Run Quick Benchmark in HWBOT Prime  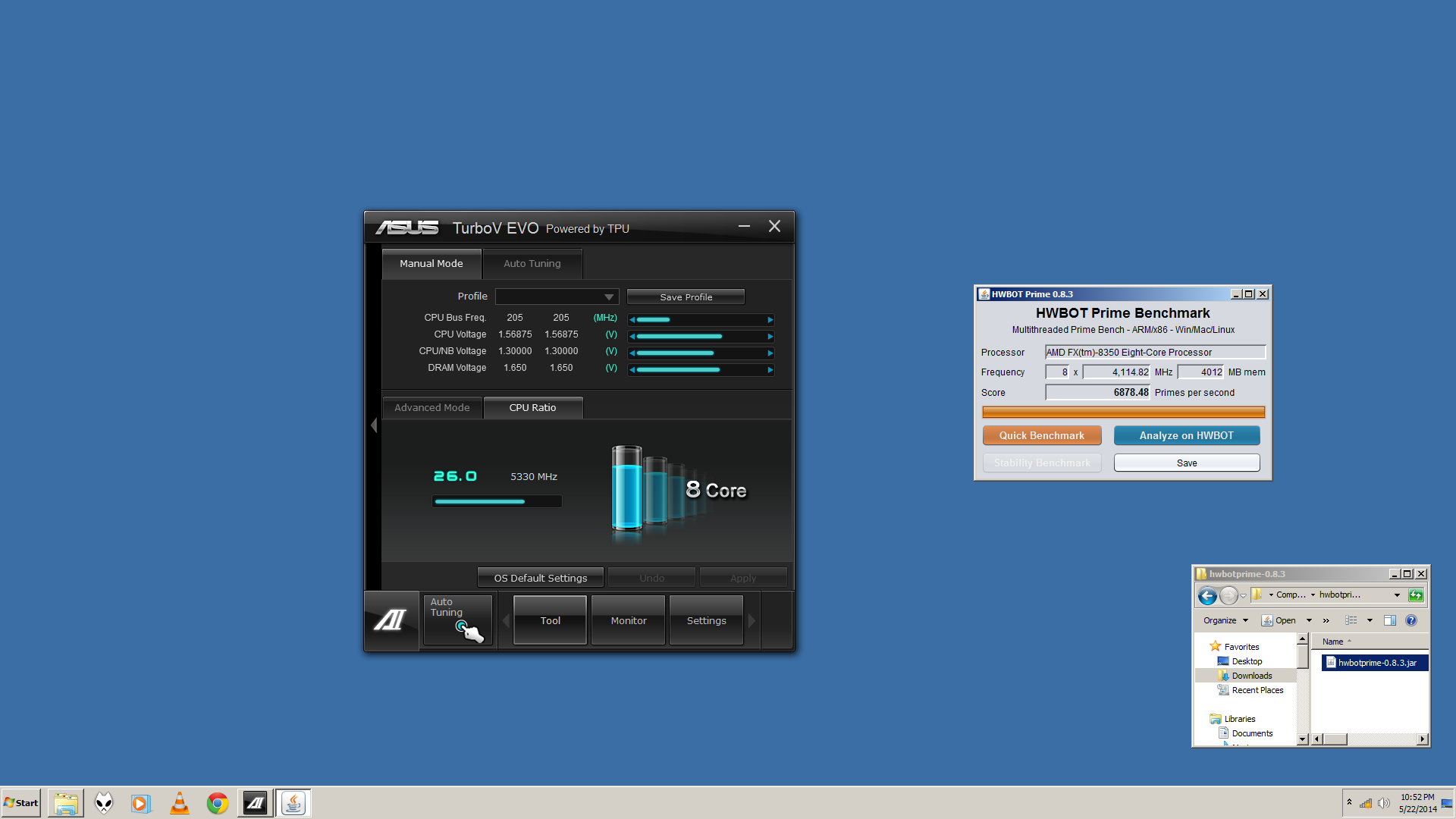[1042, 435]
